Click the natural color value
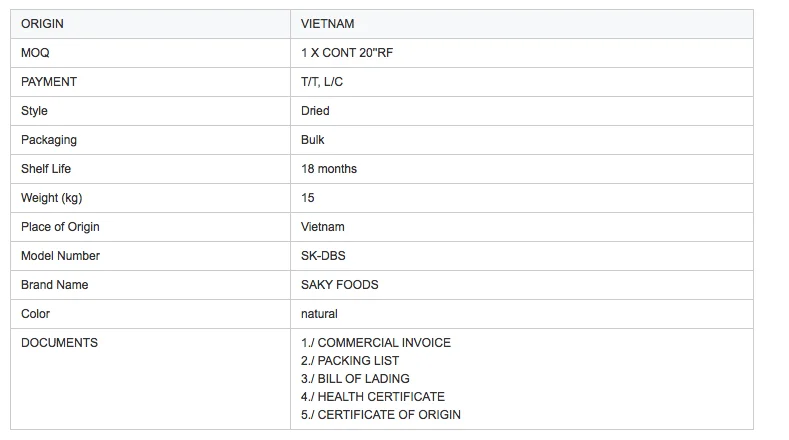Image resolution: width=789 pixels, height=440 pixels. point(319,314)
